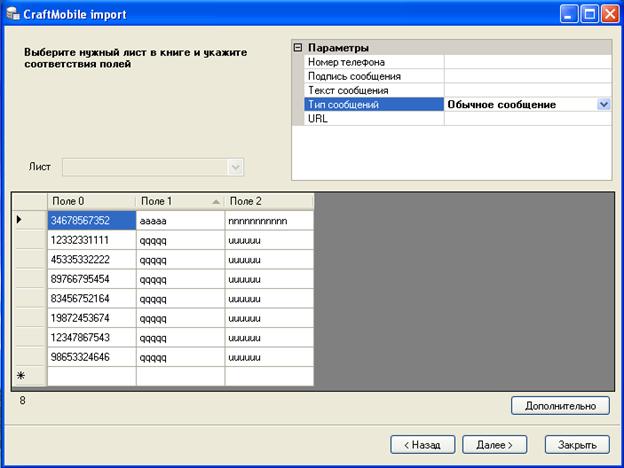Viewport: 624px width, 468px height.
Task: Select cell 98653324646
Action: click(92, 357)
